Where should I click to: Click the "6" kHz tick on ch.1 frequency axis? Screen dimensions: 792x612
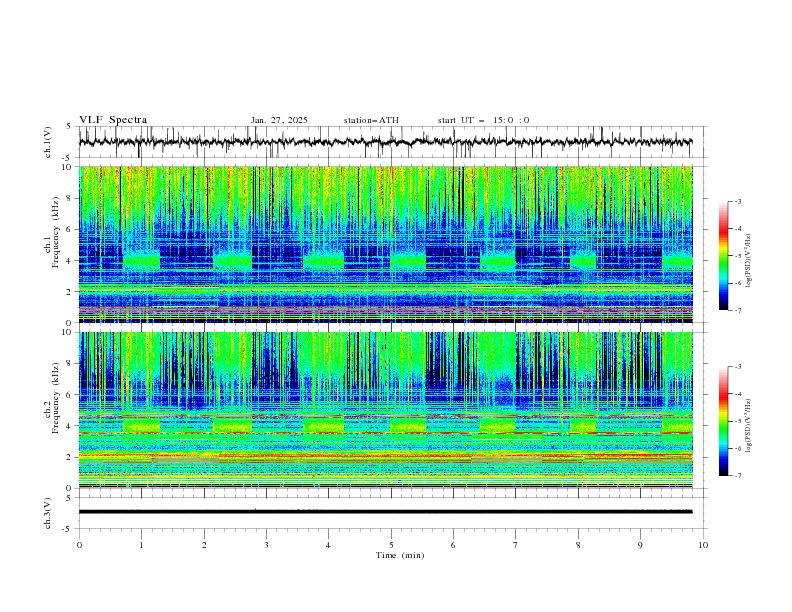point(70,229)
